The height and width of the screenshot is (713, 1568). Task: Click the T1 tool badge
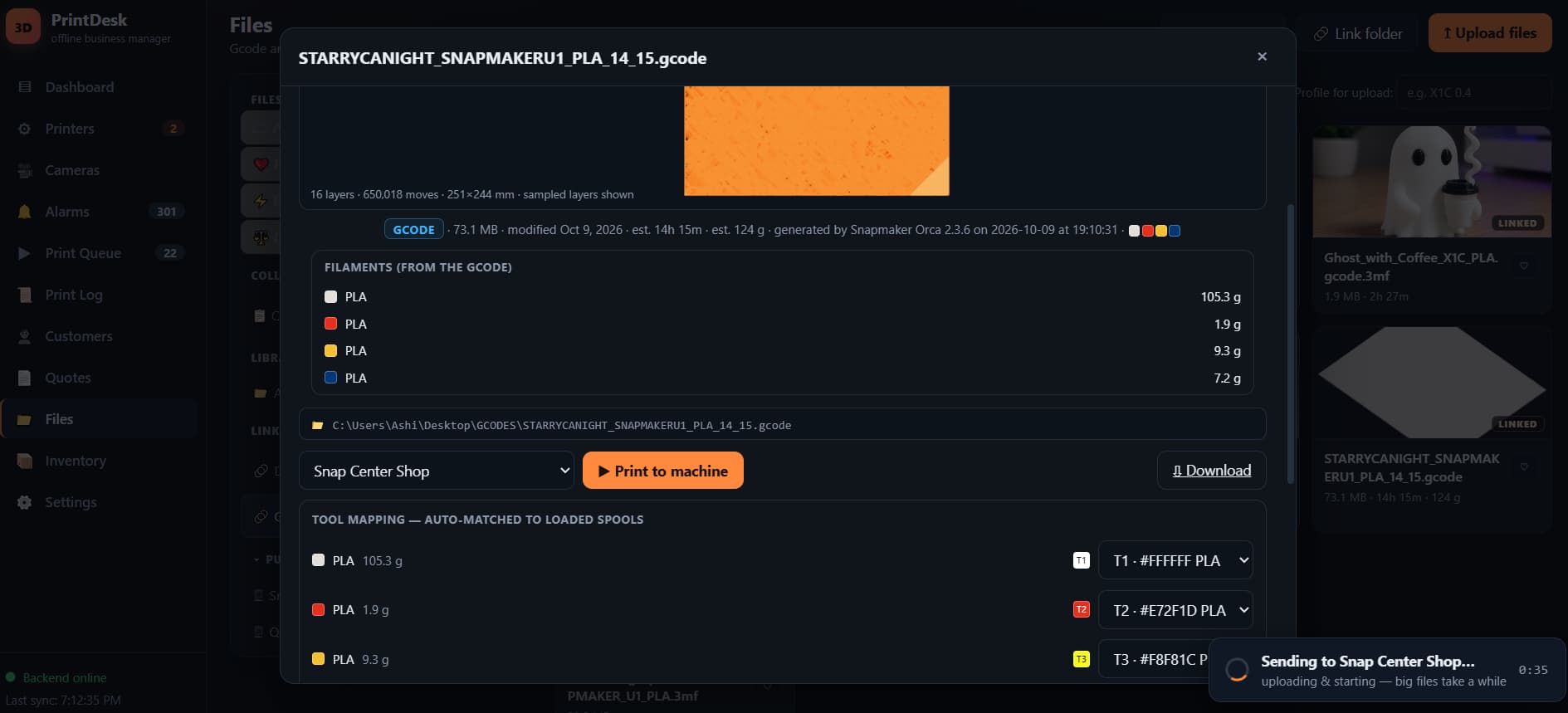1081,560
